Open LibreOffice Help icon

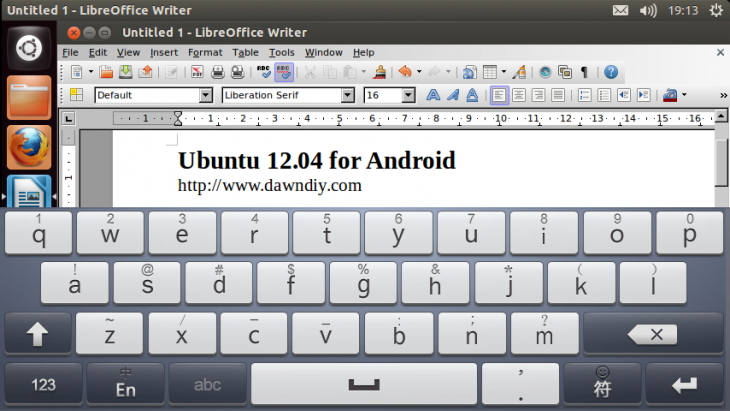point(611,72)
